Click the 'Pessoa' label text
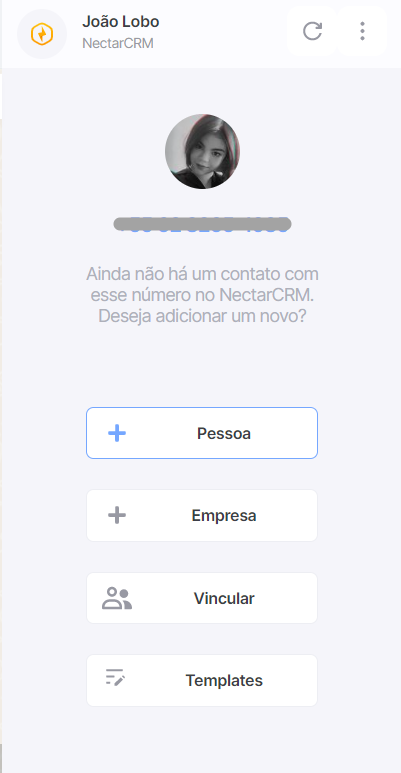The height and width of the screenshot is (773, 401). tap(224, 434)
